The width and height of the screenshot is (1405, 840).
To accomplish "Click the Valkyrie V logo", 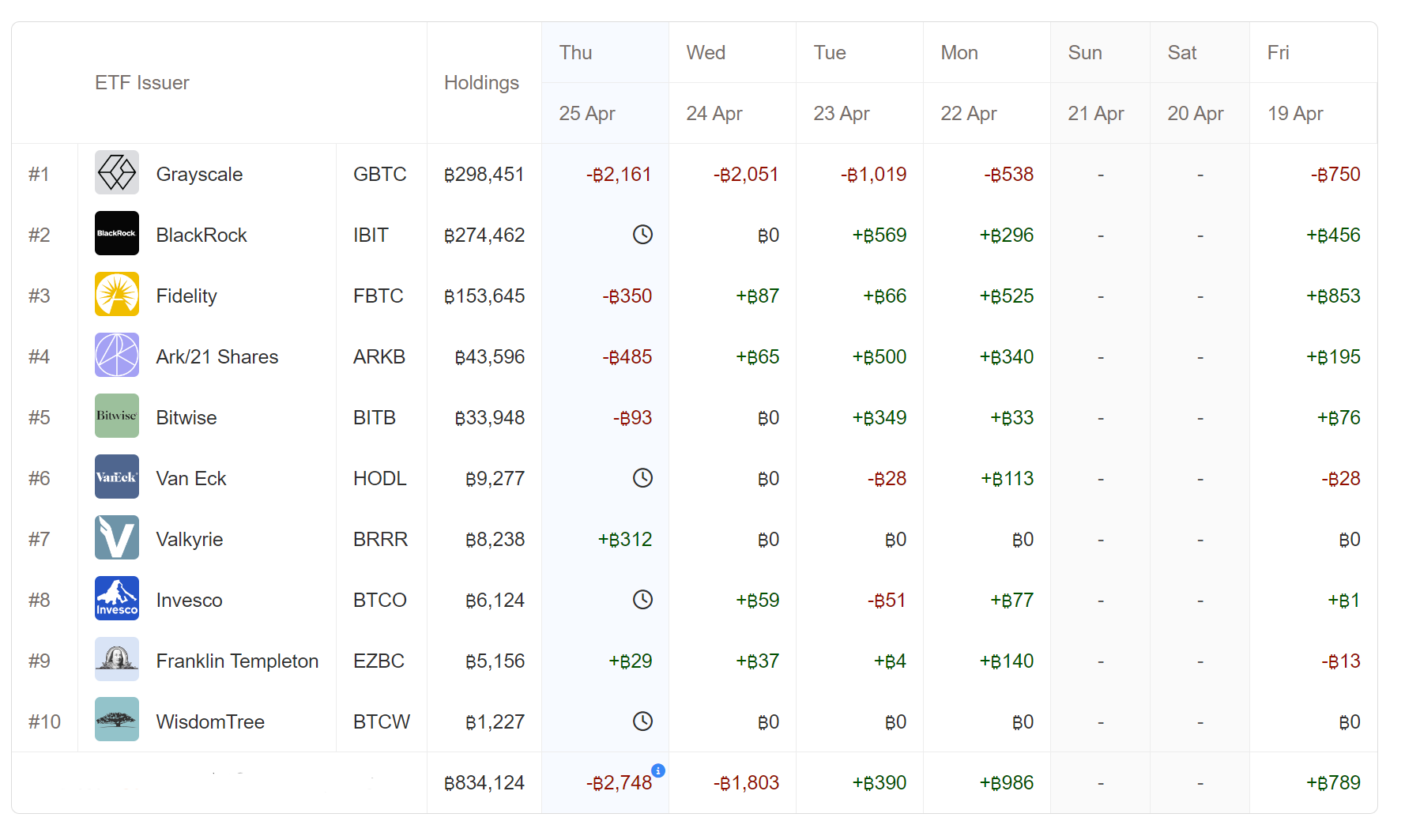I will [x=117, y=537].
